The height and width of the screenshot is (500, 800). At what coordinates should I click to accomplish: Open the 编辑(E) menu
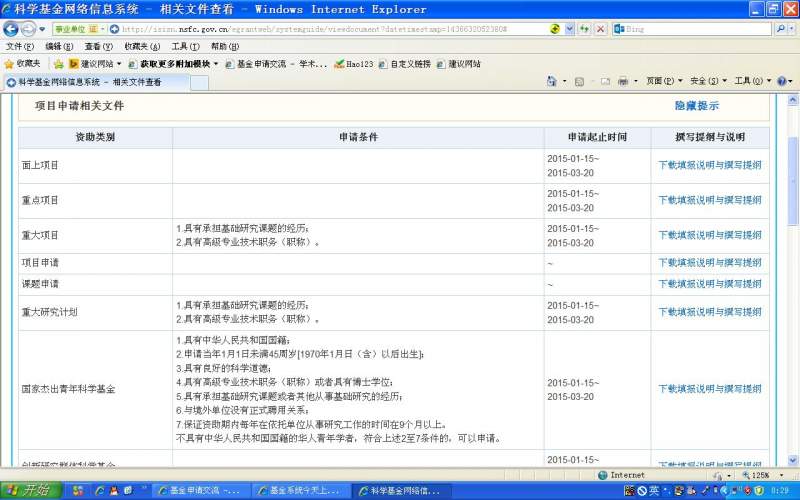pyautogui.click(x=59, y=46)
